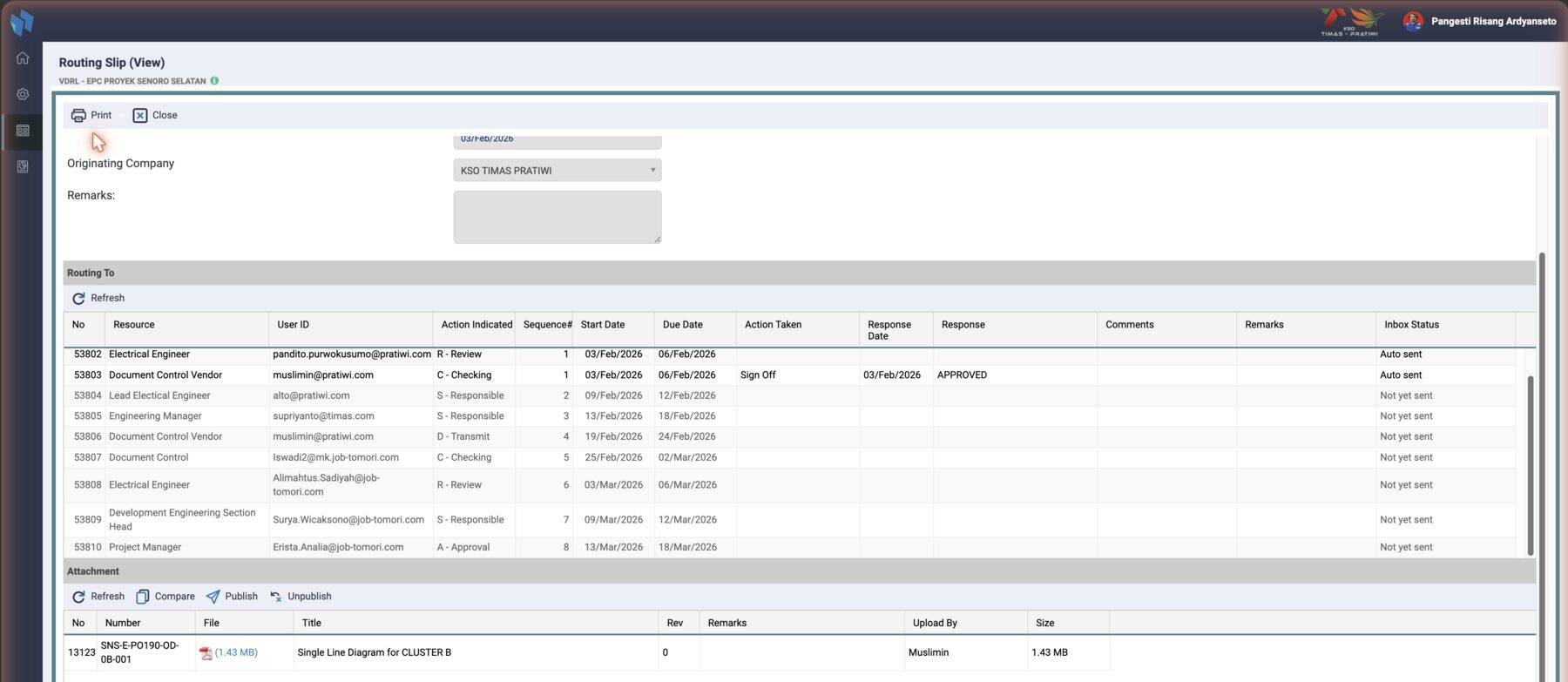Click the user avatar of Pangesti Risang Ardyanseto
Viewport: 1568px width, 682px height.
(1413, 21)
